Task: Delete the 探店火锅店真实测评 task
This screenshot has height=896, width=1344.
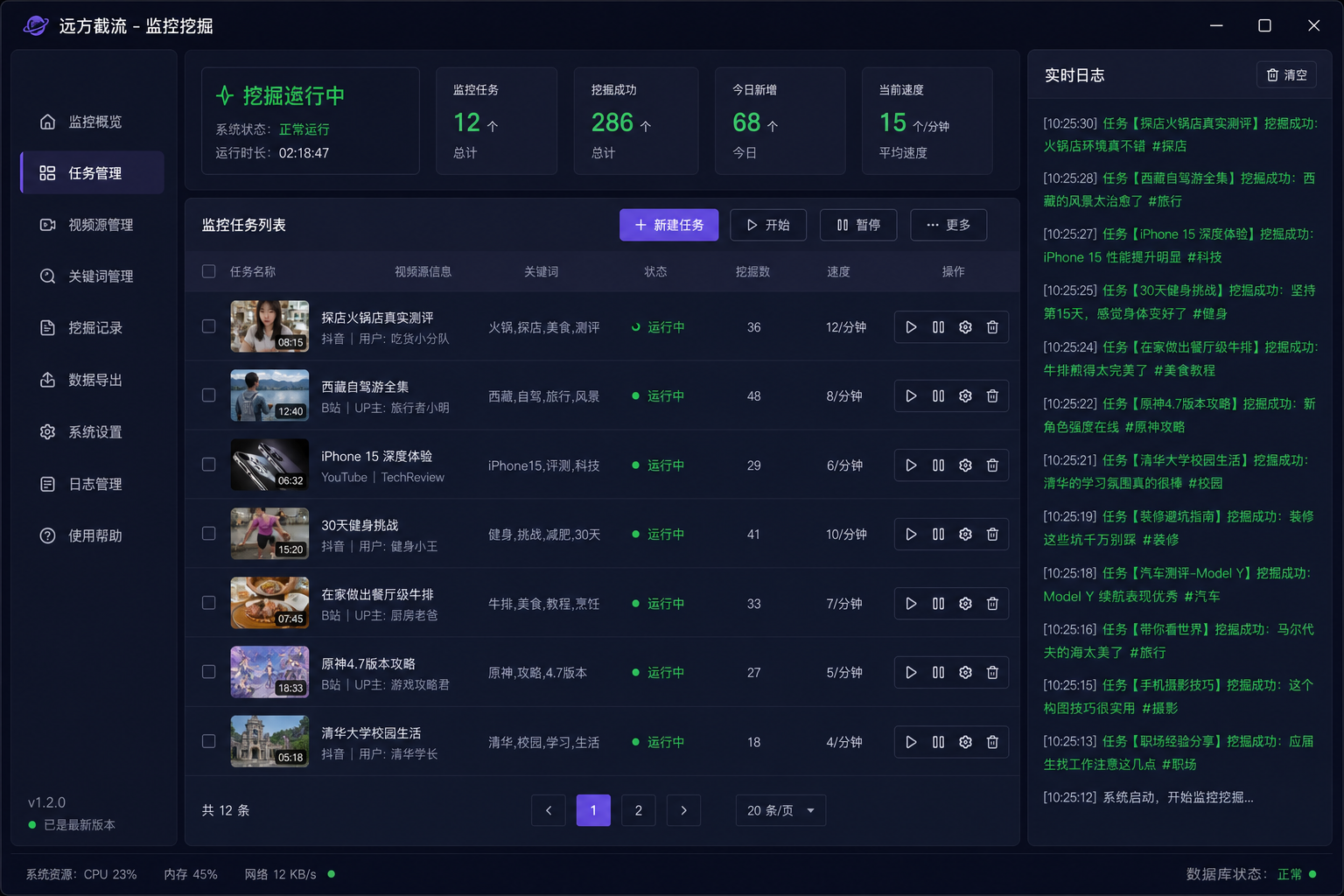Action: (x=992, y=327)
